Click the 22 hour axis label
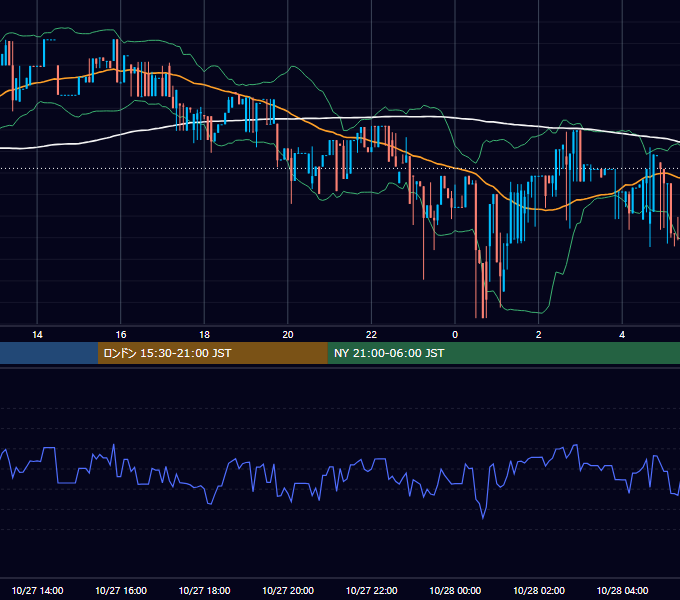 point(371,335)
